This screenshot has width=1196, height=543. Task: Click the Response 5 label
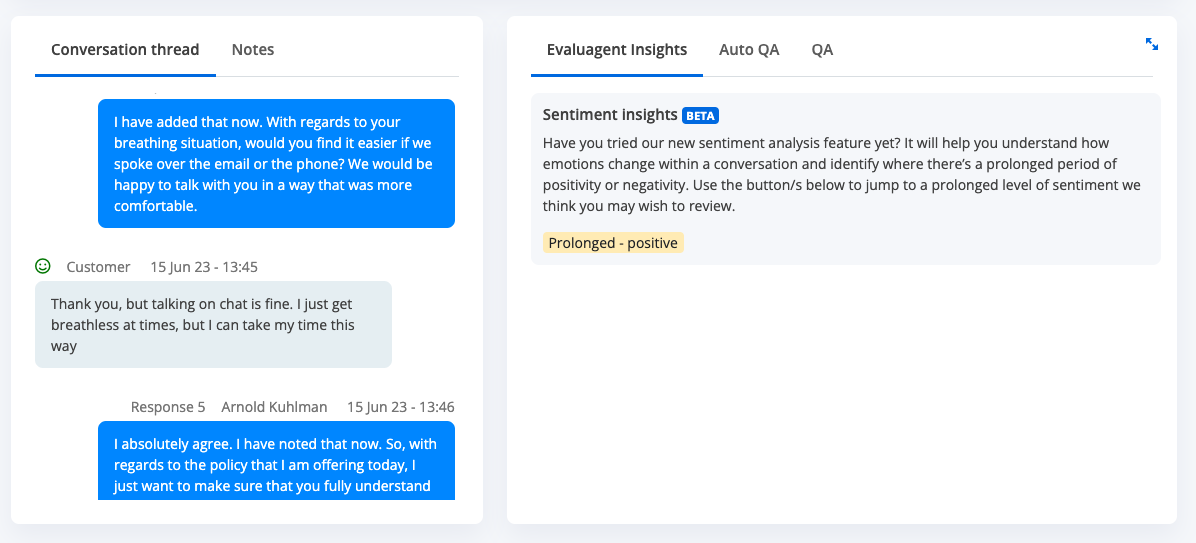click(168, 406)
